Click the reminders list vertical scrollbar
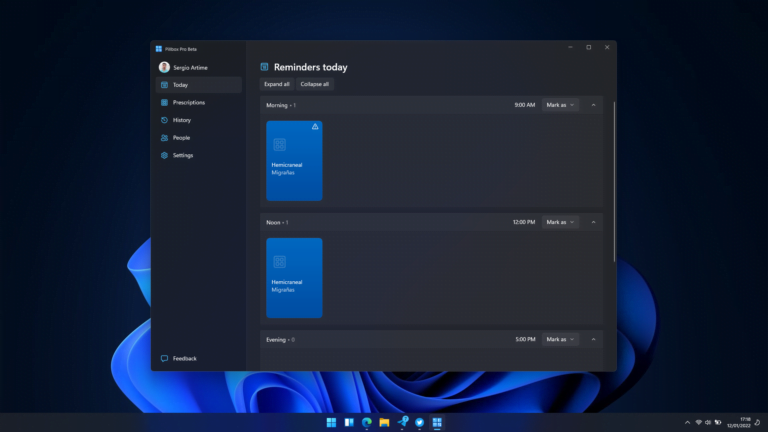Screen dimensions: 768x432 click(614, 181)
